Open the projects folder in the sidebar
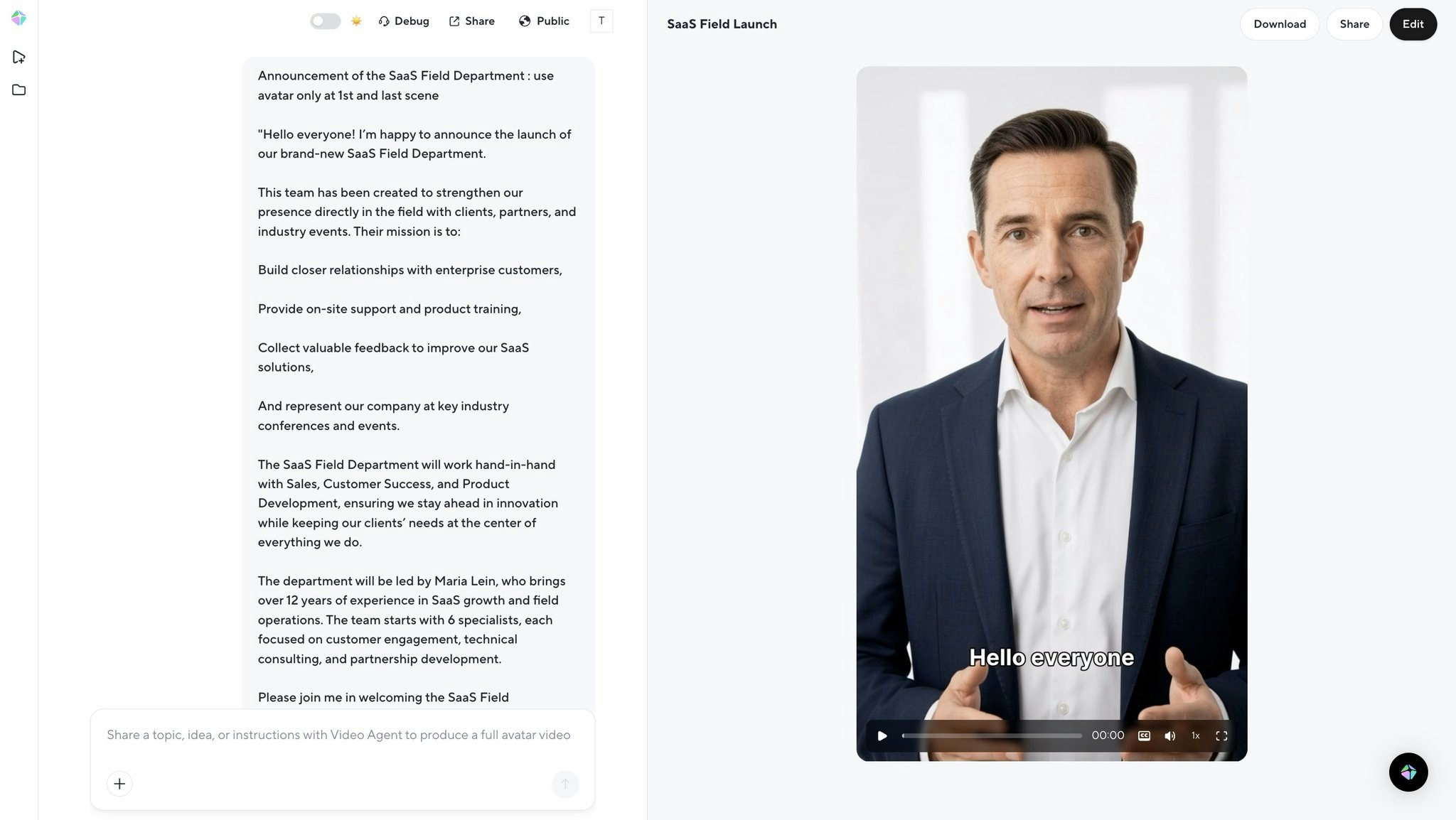Screen dimensions: 1456x820 coord(18,90)
